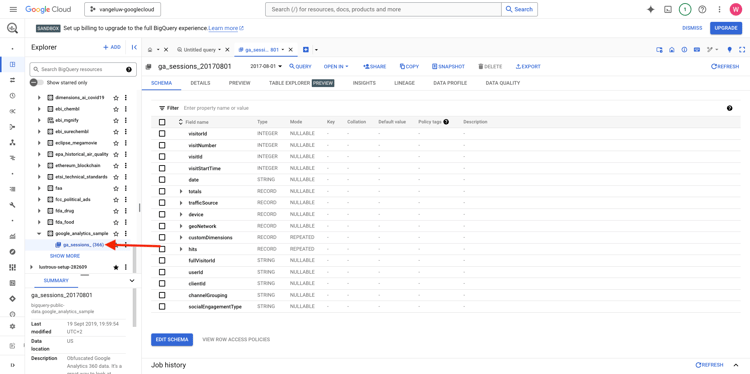Viewport: 750px width, 374px height.
Task: Click the new tab plus icon
Action: tap(305, 49)
